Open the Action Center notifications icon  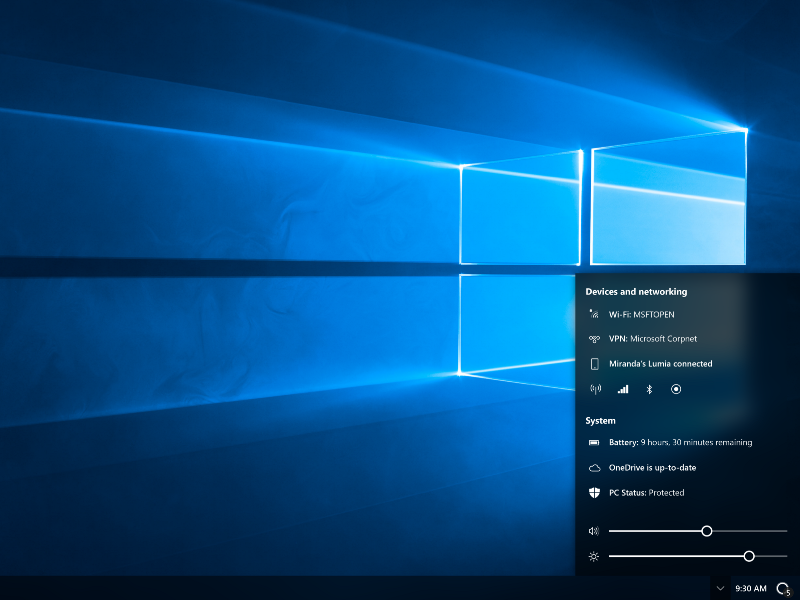pos(783,589)
